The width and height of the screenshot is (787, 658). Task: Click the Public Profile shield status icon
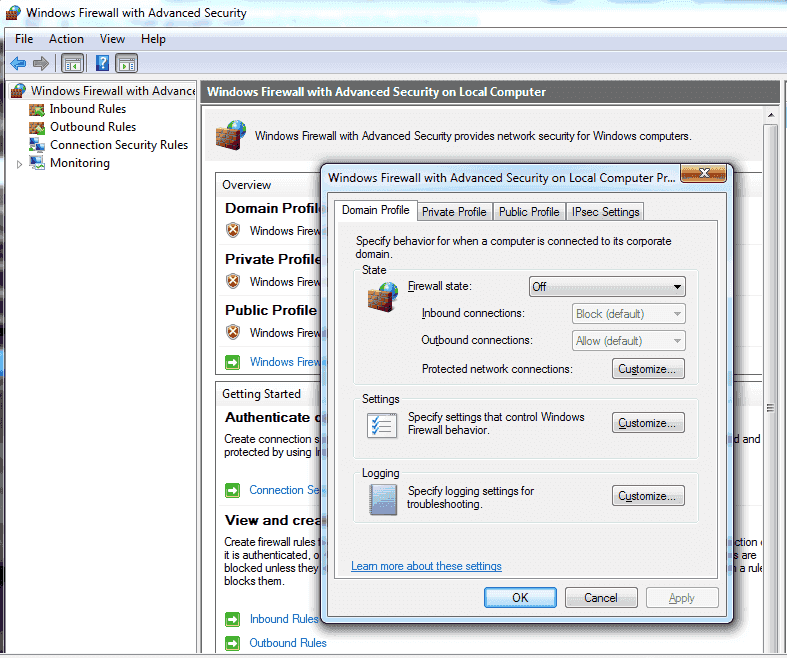click(x=233, y=332)
